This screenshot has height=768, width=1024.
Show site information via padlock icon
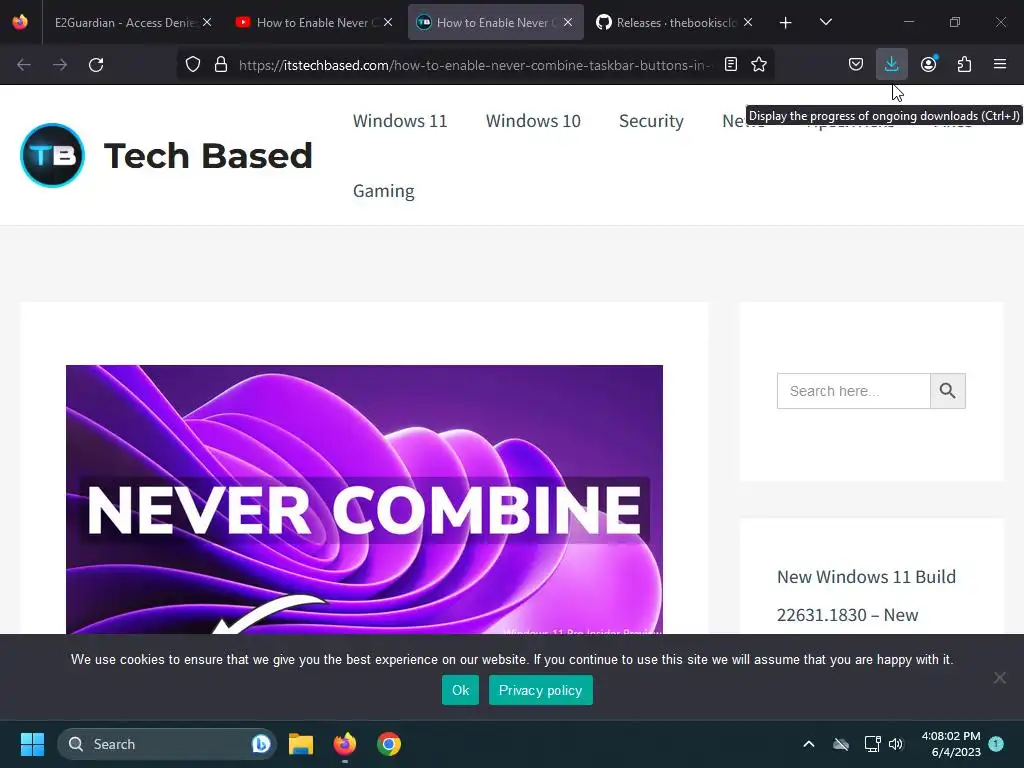(221, 64)
